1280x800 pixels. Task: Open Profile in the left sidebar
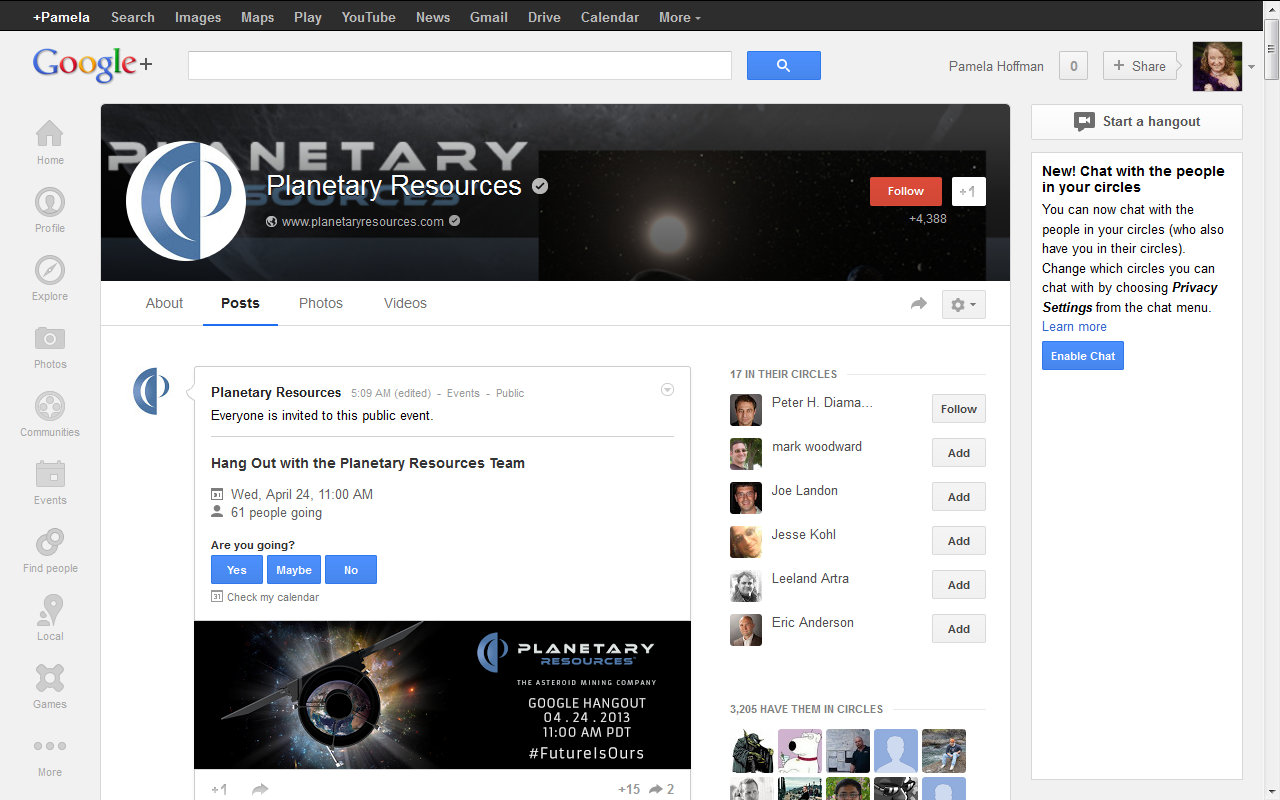[50, 211]
